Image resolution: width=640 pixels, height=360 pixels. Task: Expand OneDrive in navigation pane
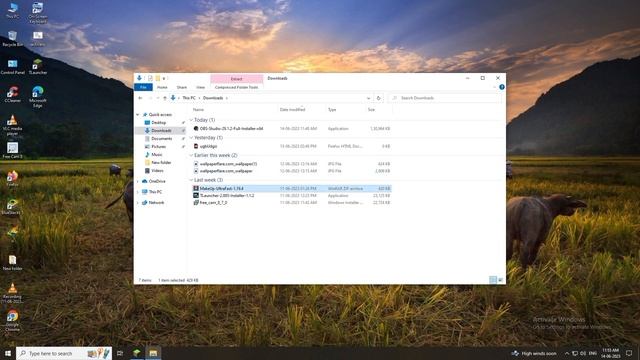pyautogui.click(x=138, y=181)
